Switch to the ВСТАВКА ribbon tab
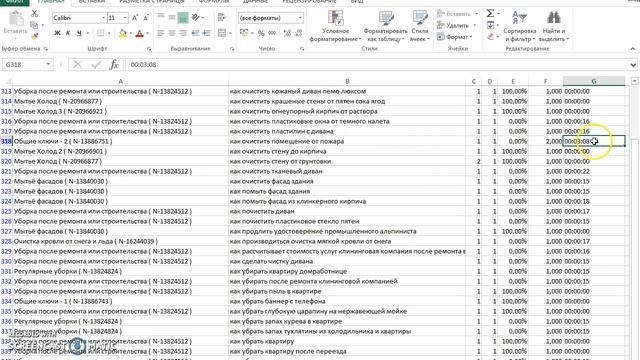640x360 pixels. click(x=91, y=2)
